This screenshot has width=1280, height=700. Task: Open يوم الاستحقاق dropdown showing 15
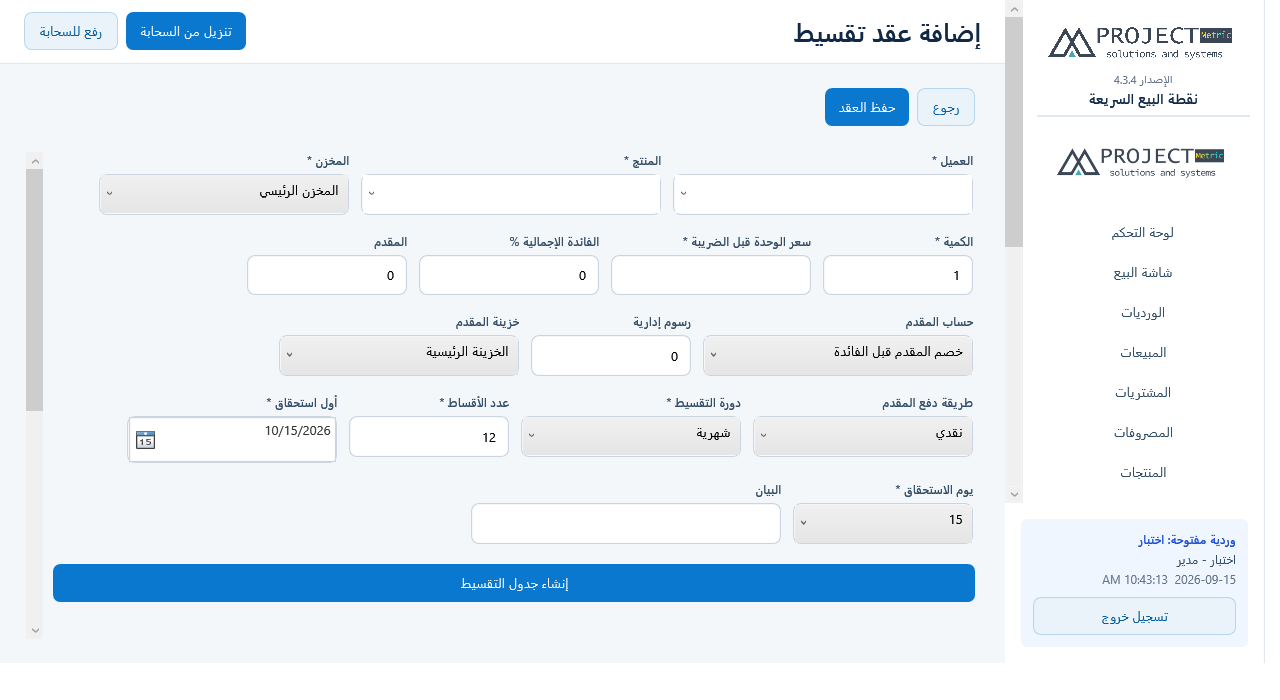pyautogui.click(x=883, y=523)
